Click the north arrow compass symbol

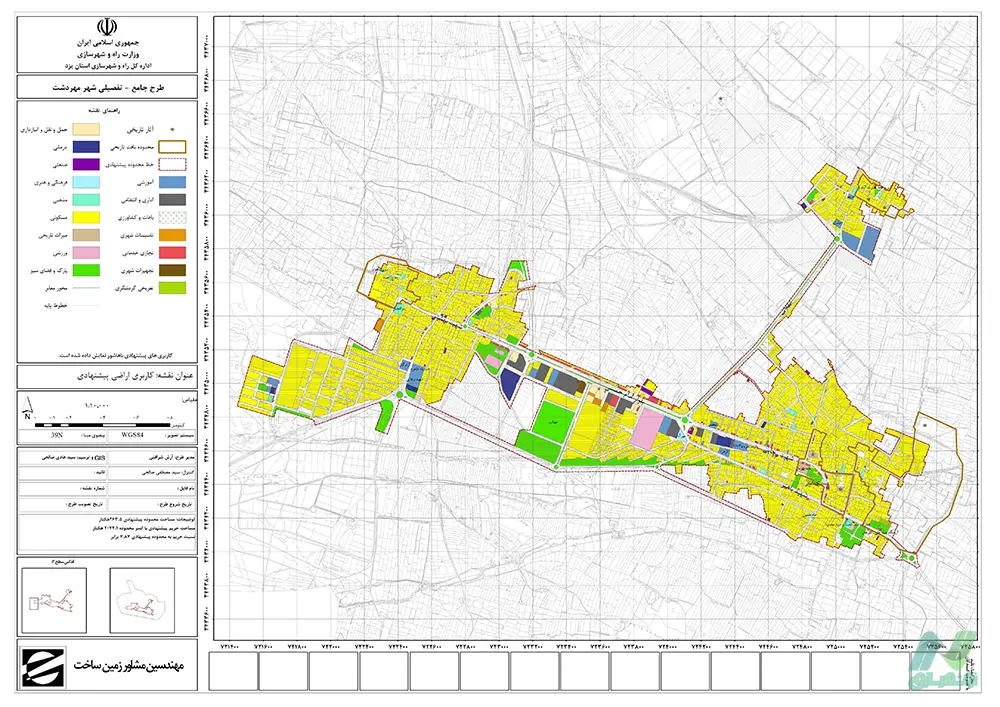pyautogui.click(x=28, y=407)
